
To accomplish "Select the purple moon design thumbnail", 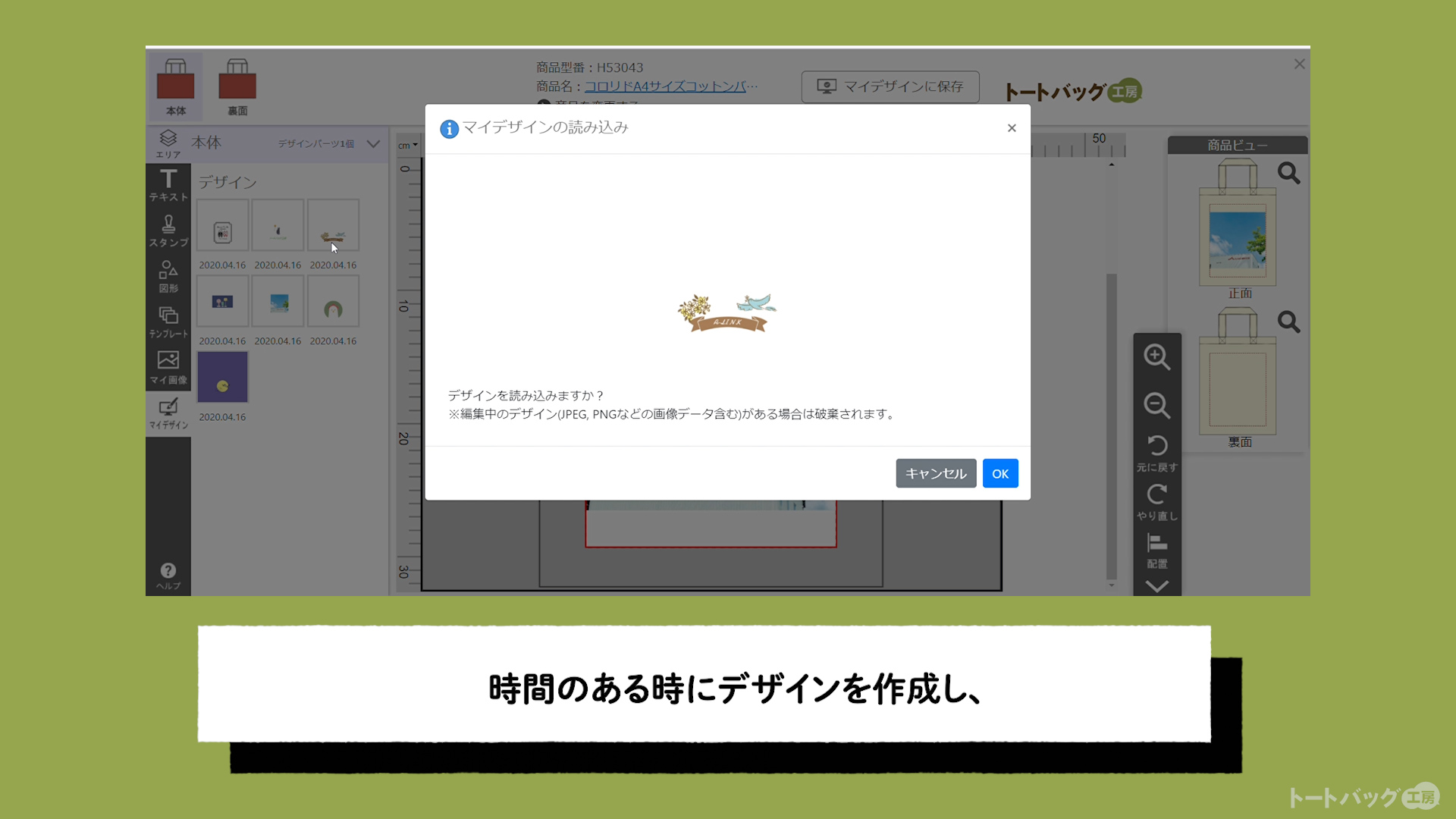I will click(222, 377).
